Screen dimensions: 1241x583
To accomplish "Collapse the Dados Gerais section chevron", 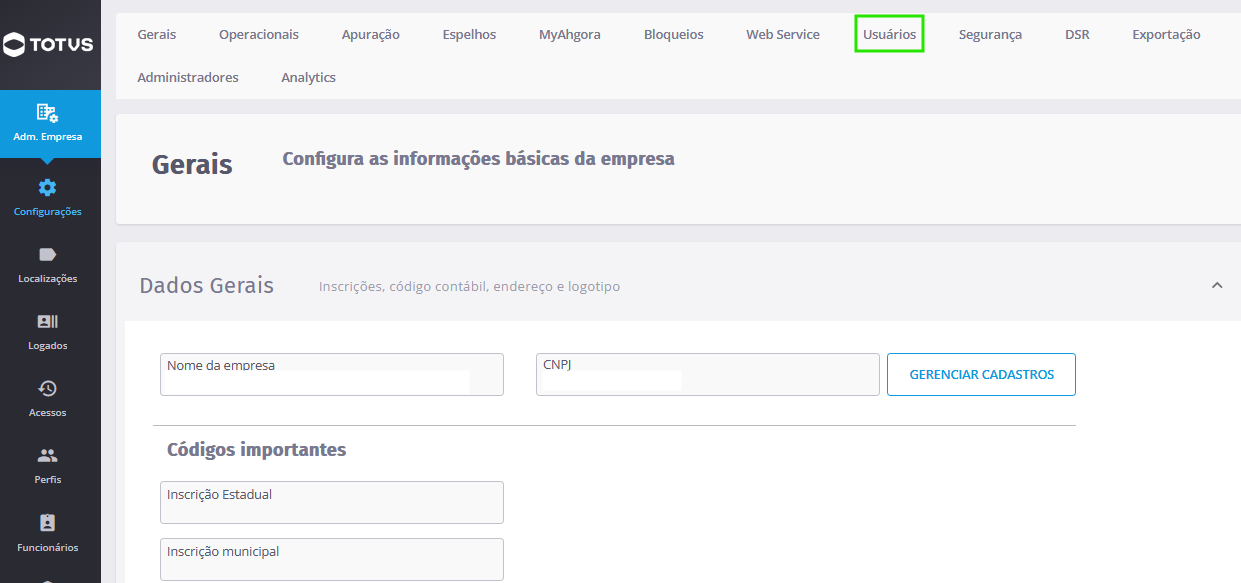I will pos(1217,285).
